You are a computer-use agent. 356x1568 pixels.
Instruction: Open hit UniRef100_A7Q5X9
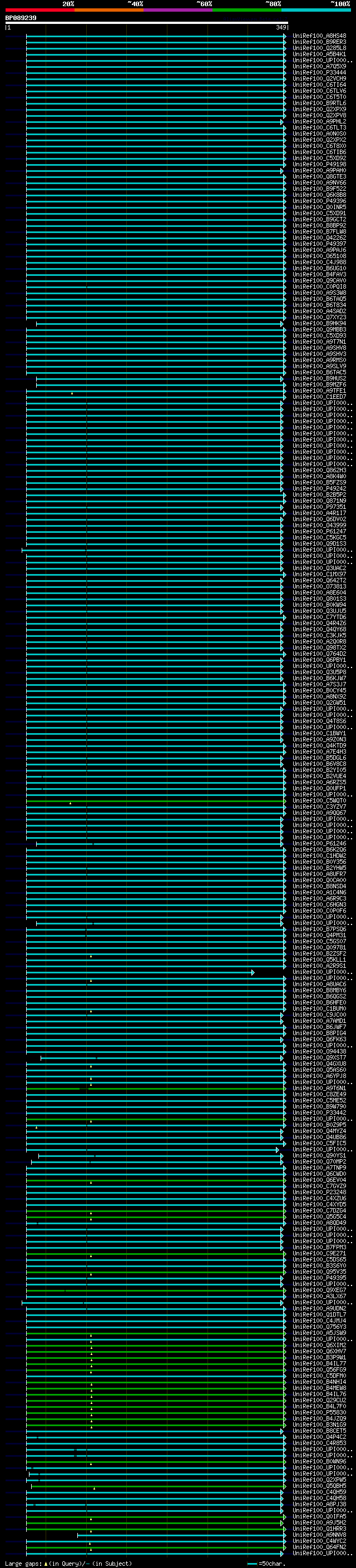coord(319,66)
